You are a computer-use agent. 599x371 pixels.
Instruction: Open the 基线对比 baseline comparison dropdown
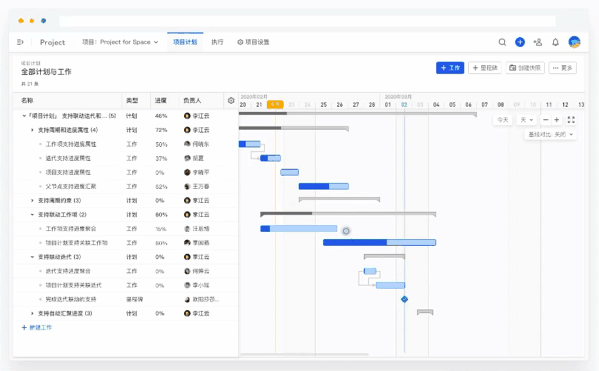[550, 134]
